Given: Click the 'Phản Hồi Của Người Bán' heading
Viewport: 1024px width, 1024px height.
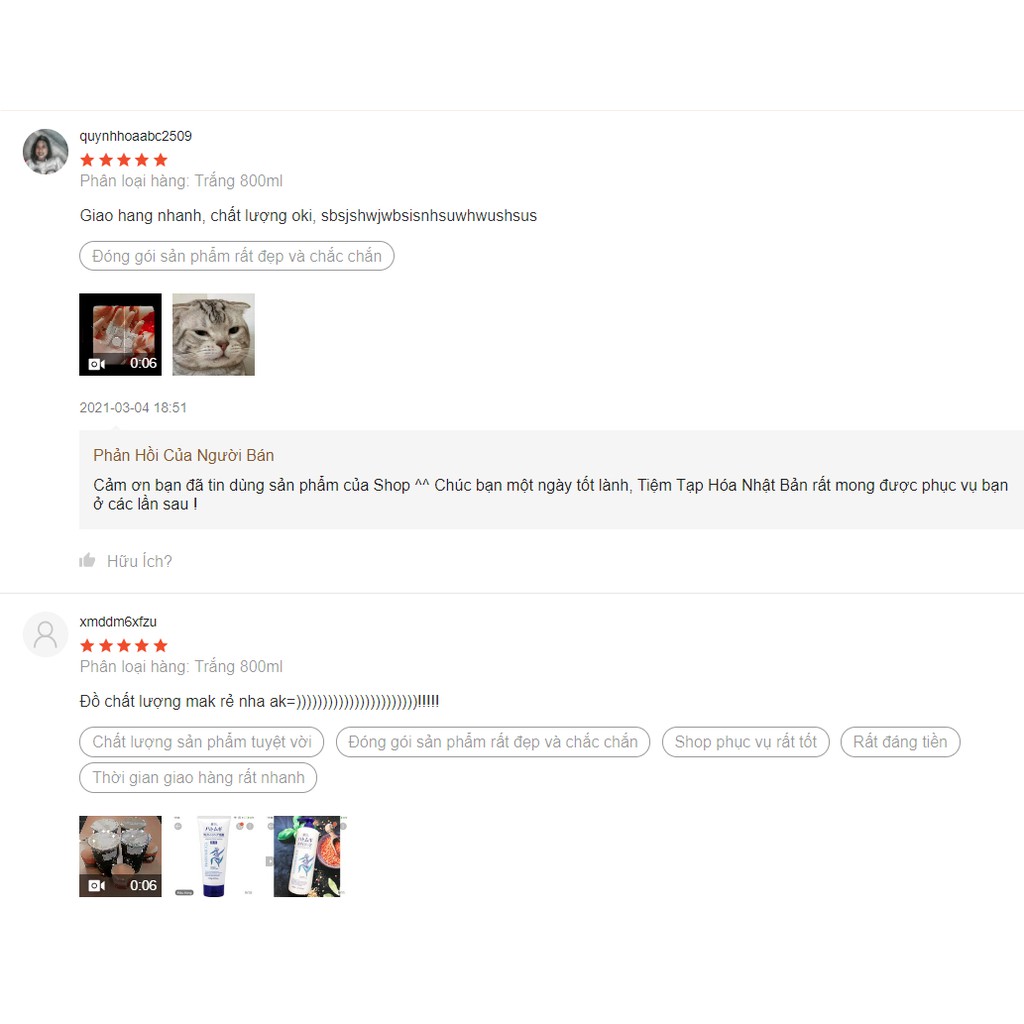Looking at the screenshot, I should [x=184, y=455].
